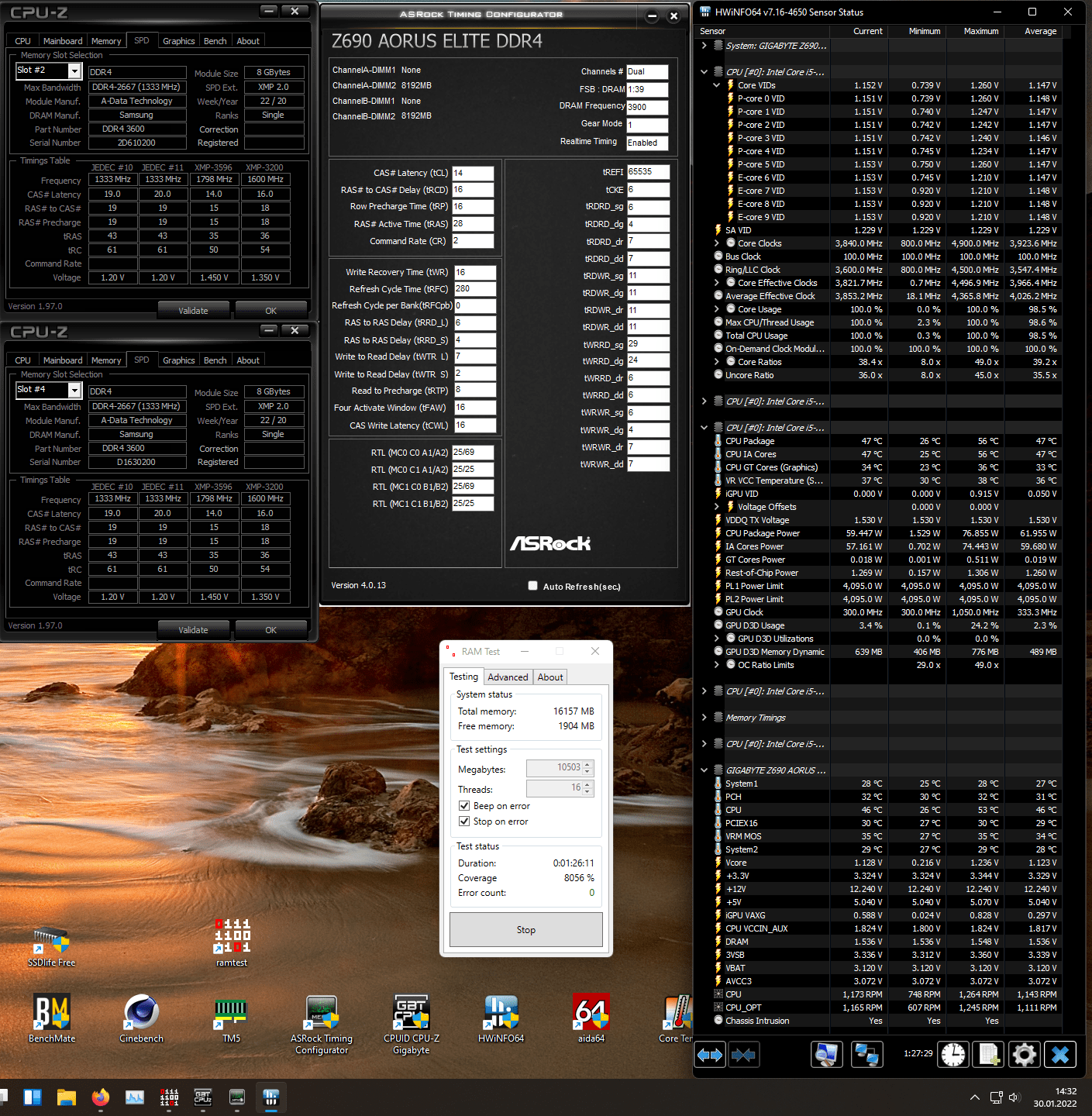Open the BenchMate desktop shortcut
Image resolution: width=1092 pixels, height=1116 pixels.
[x=52, y=1018]
